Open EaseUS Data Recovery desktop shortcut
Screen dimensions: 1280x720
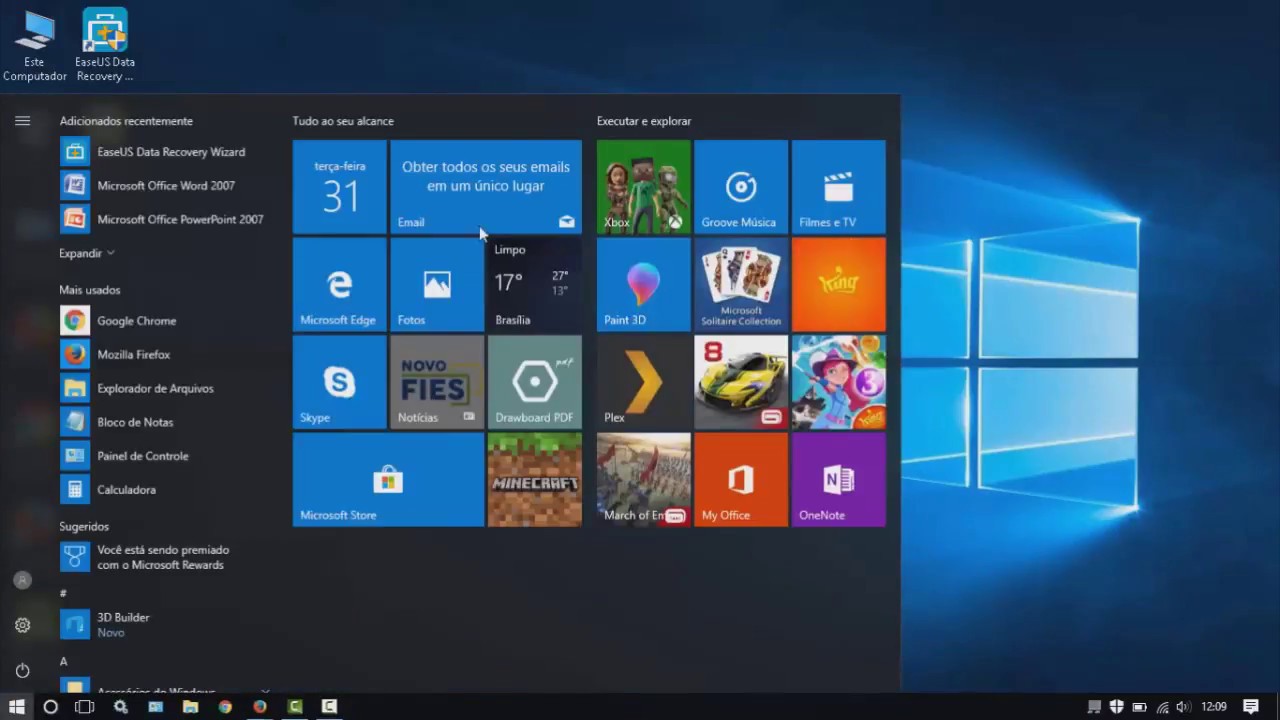tap(104, 45)
